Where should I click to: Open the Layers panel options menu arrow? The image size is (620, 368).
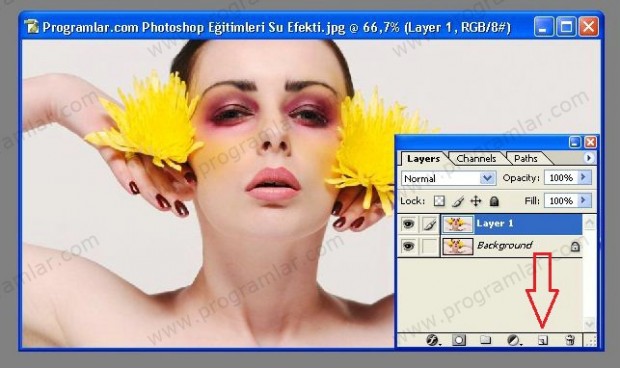click(x=588, y=158)
